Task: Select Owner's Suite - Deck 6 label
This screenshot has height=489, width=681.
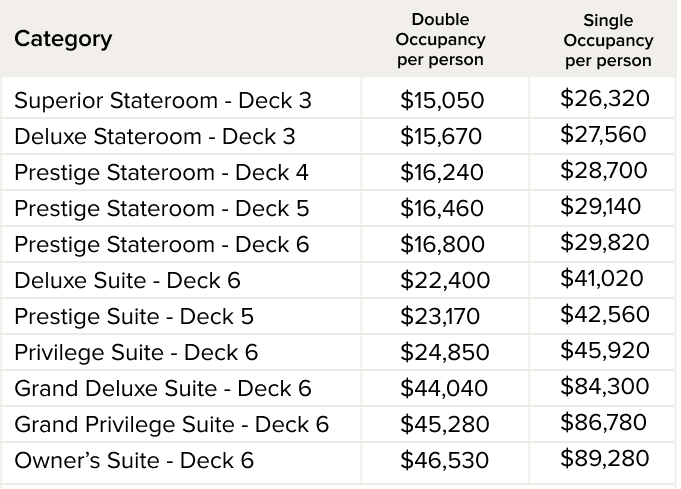Action: point(134,461)
